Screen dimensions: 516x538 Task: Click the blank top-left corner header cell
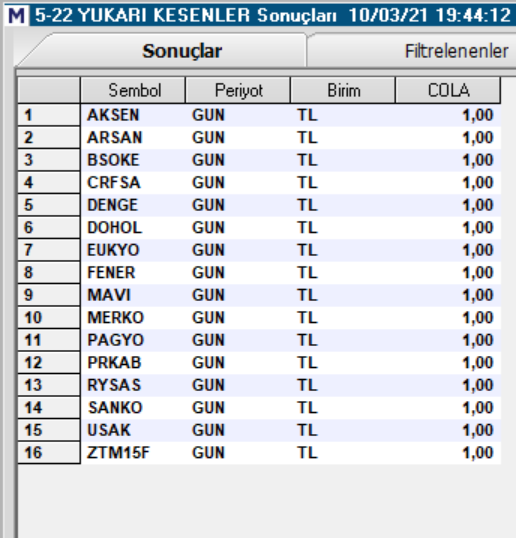point(49,90)
